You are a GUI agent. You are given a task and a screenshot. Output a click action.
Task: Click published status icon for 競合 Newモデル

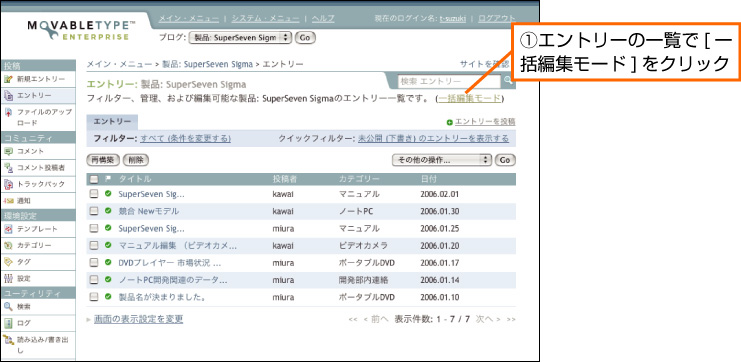click(x=108, y=211)
